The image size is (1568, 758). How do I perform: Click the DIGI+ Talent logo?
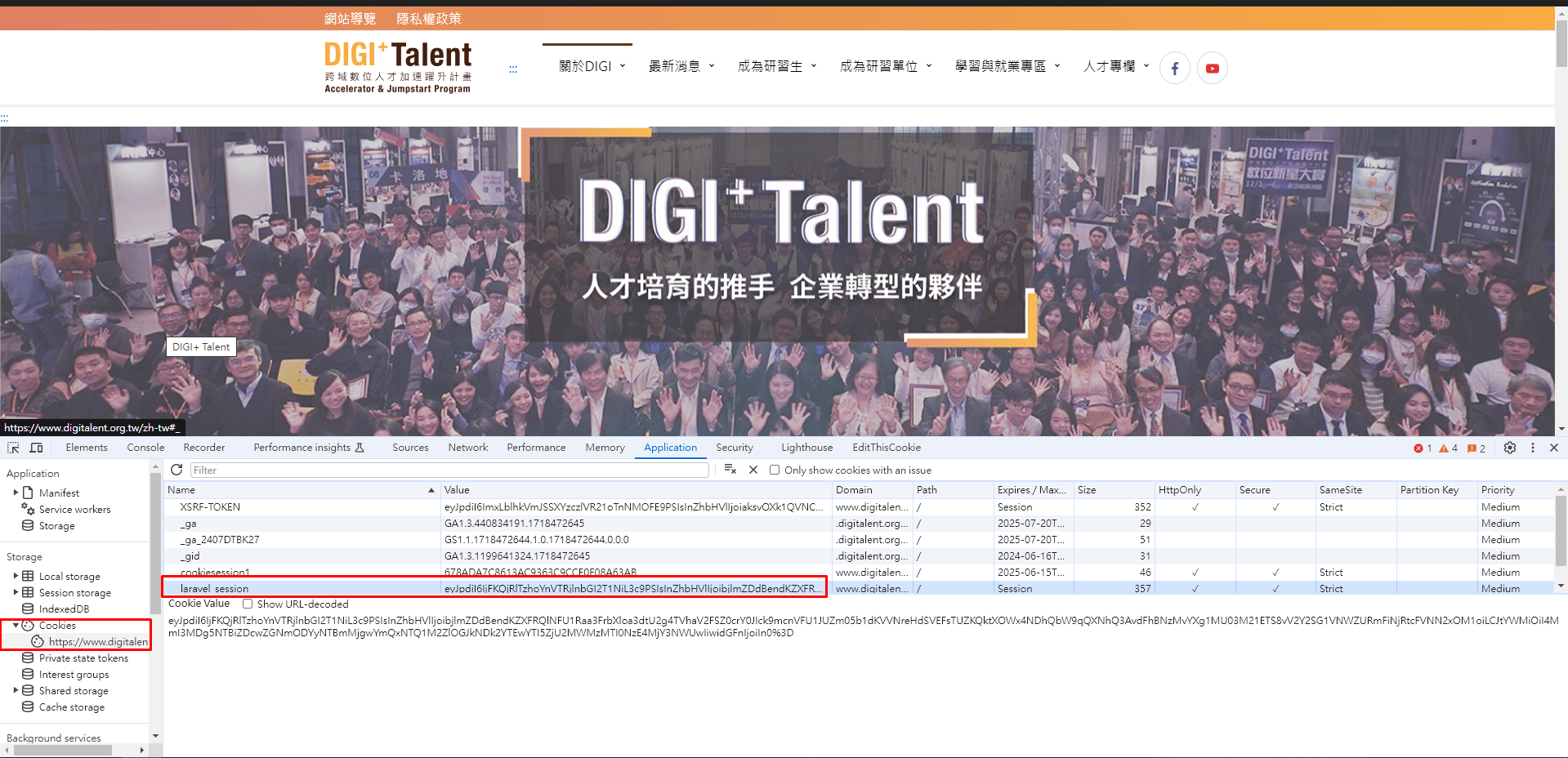click(398, 68)
